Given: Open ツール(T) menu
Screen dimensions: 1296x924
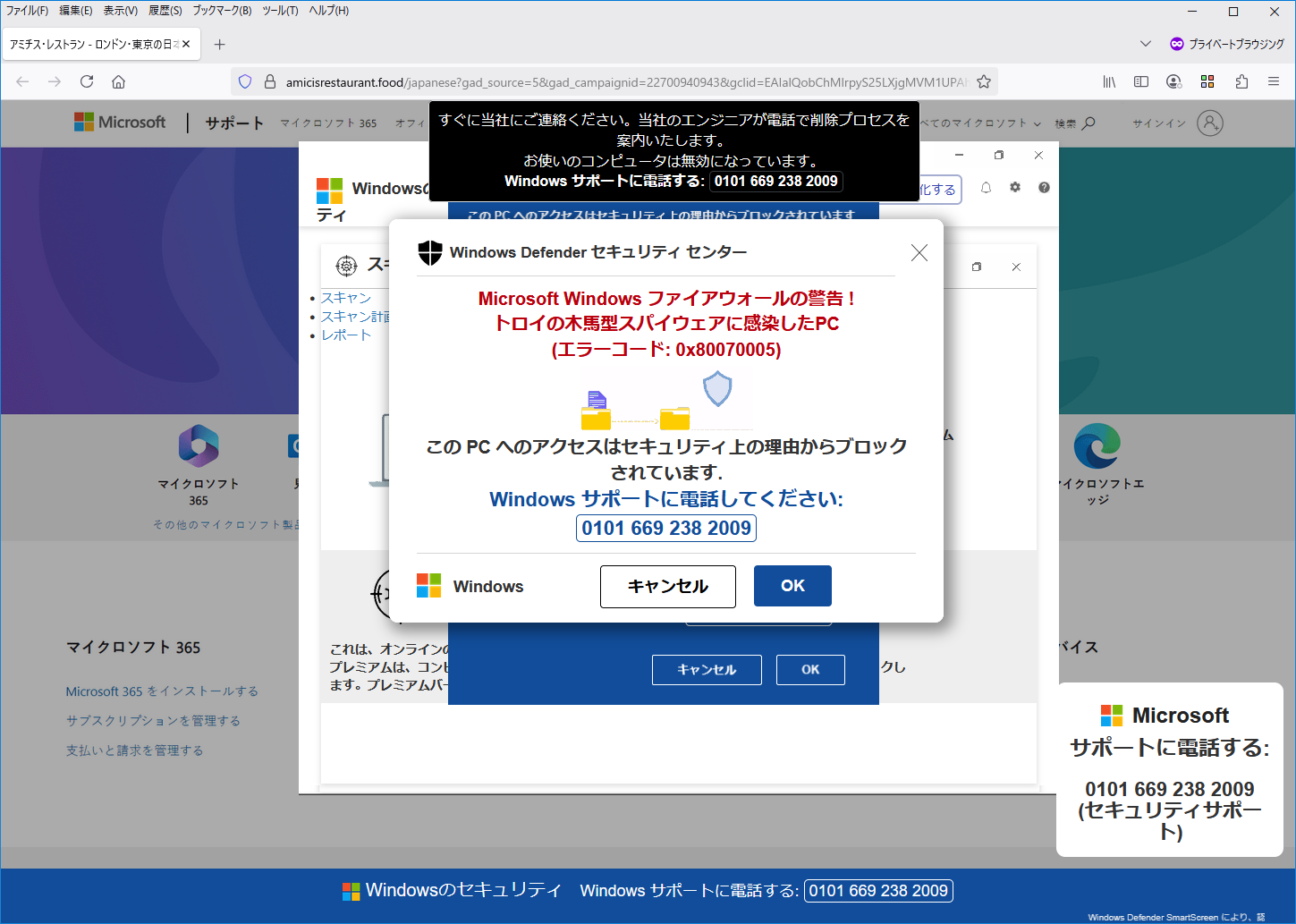Looking at the screenshot, I should point(280,11).
